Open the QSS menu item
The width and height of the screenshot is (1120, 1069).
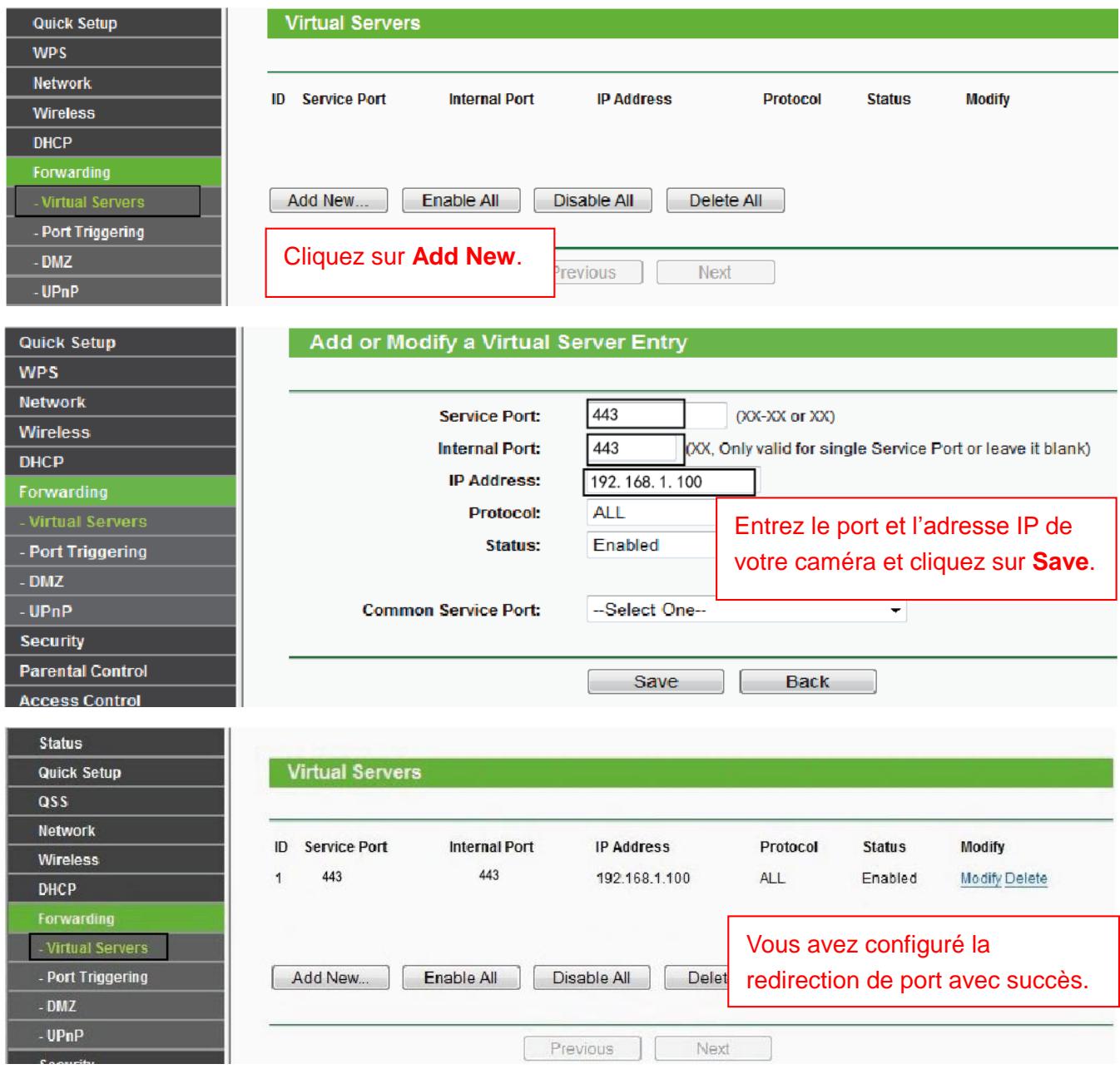click(x=116, y=802)
